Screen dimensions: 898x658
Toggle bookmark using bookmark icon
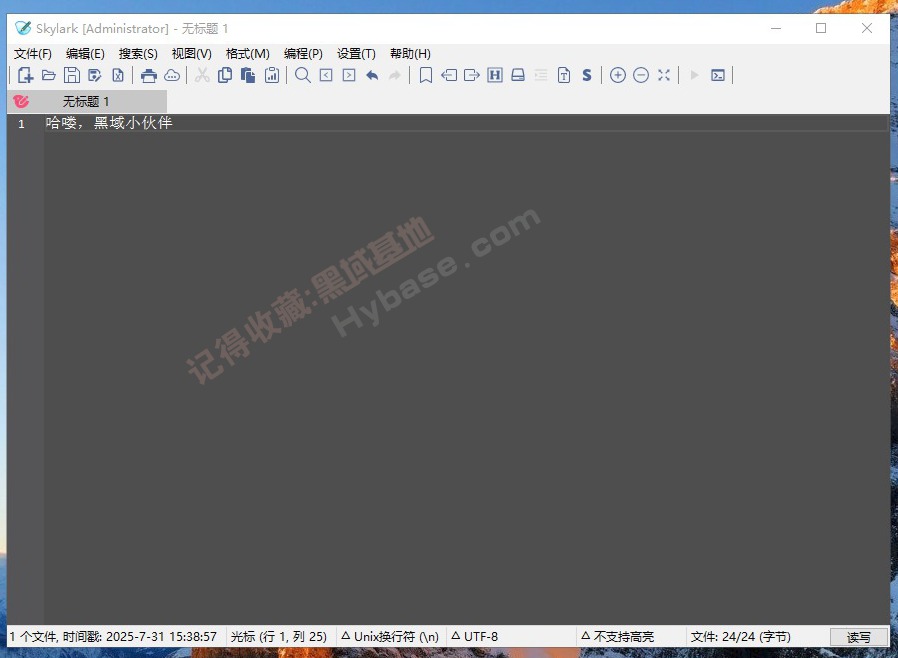pos(426,75)
